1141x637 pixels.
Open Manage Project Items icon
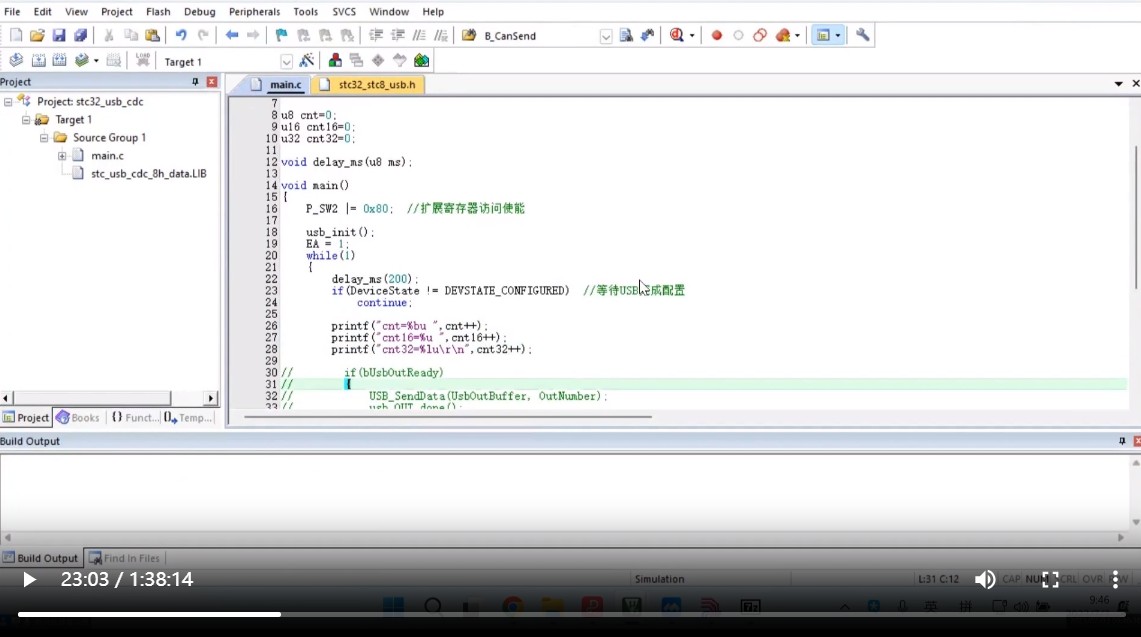coord(335,60)
